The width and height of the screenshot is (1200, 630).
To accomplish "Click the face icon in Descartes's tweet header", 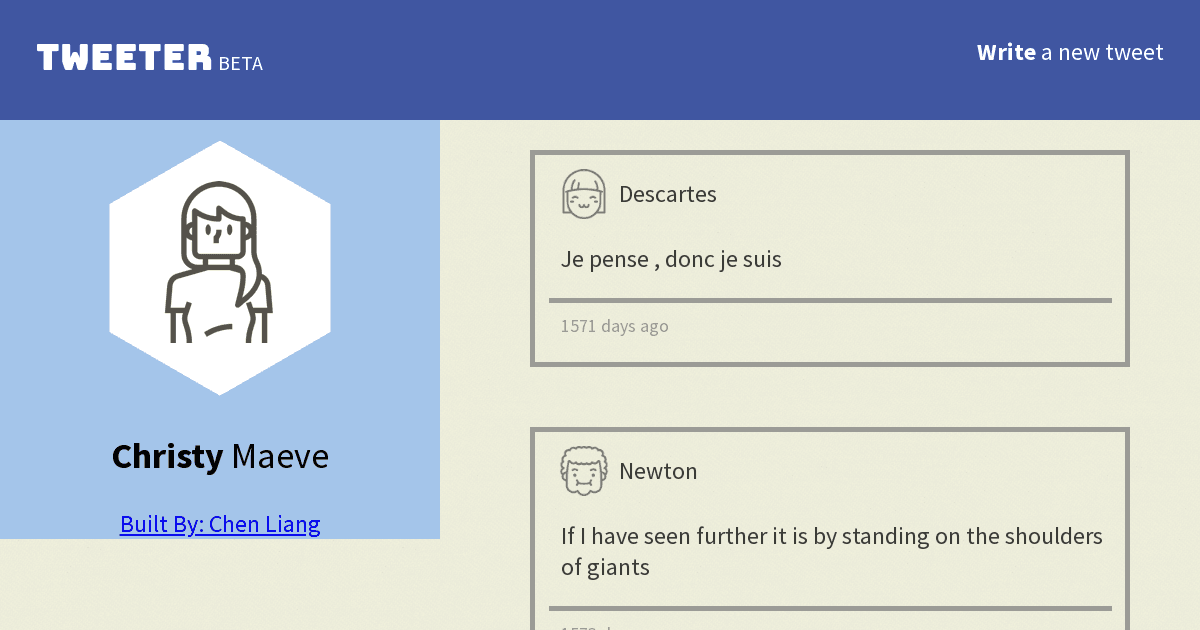I will [x=584, y=194].
